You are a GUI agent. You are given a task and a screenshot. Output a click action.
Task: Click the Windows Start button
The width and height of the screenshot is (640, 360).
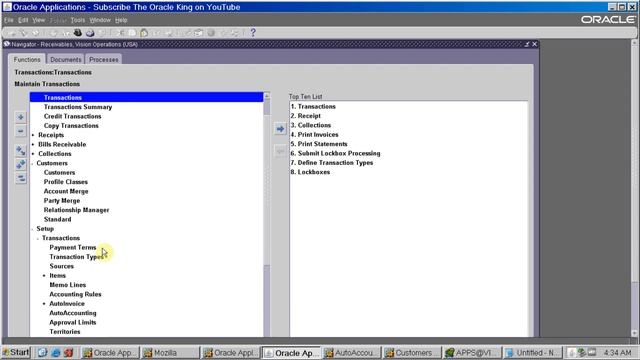point(16,352)
